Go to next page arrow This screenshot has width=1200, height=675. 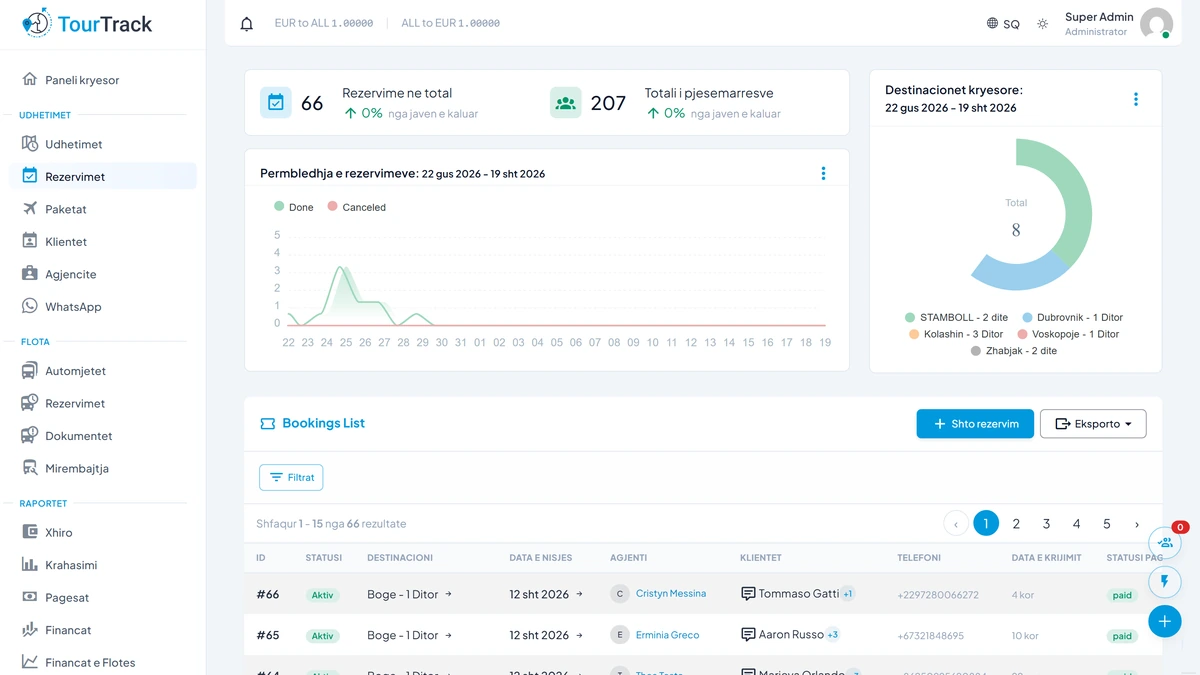1137,524
